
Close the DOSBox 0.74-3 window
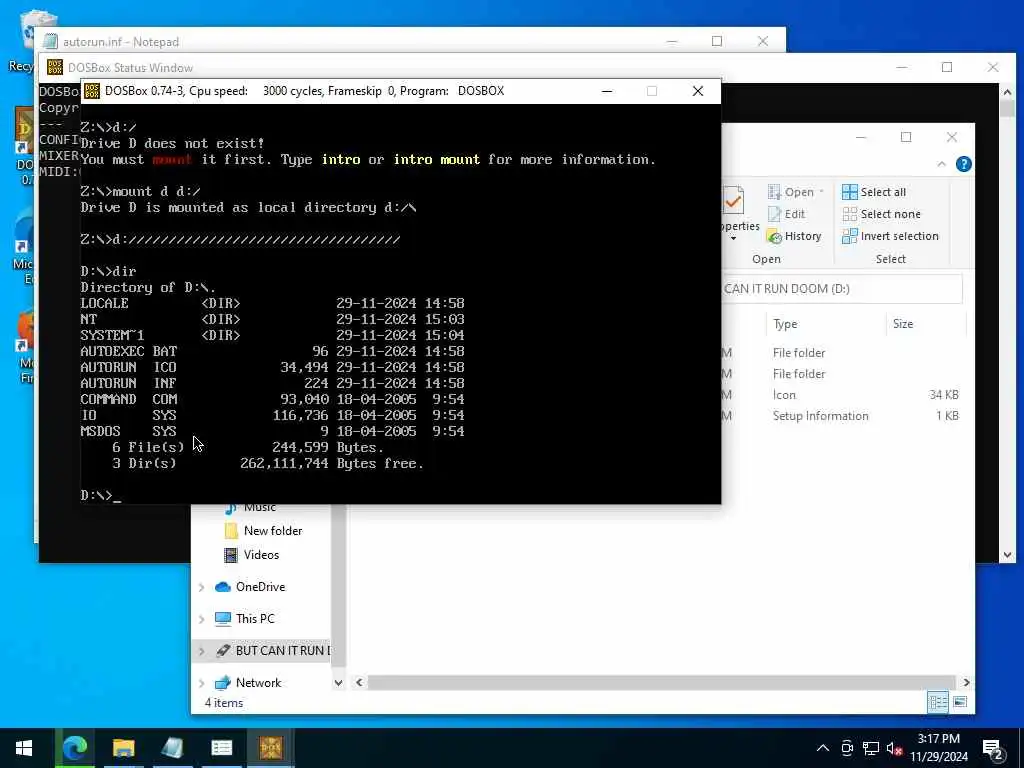(697, 91)
